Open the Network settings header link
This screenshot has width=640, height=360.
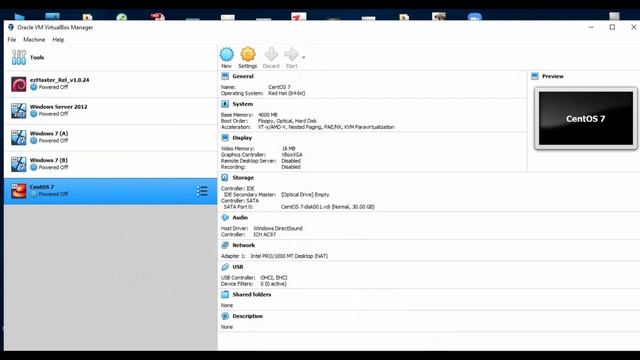tap(243, 245)
